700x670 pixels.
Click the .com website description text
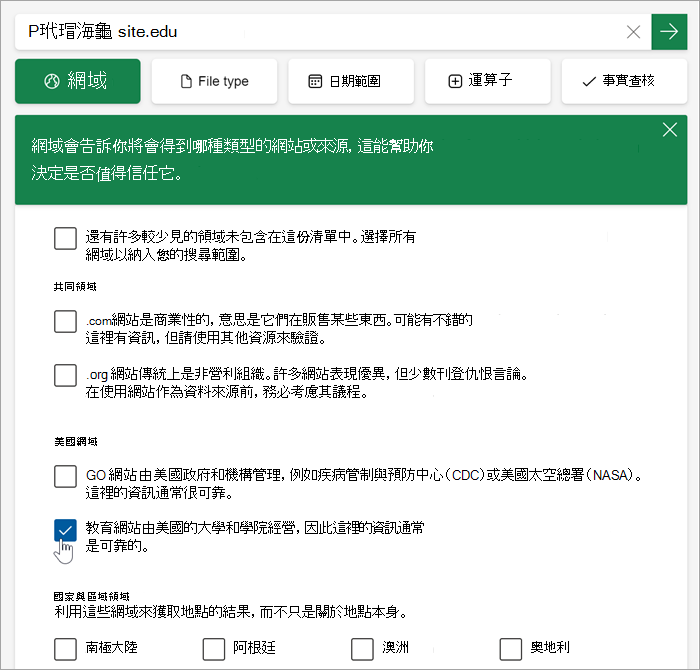pos(279,329)
